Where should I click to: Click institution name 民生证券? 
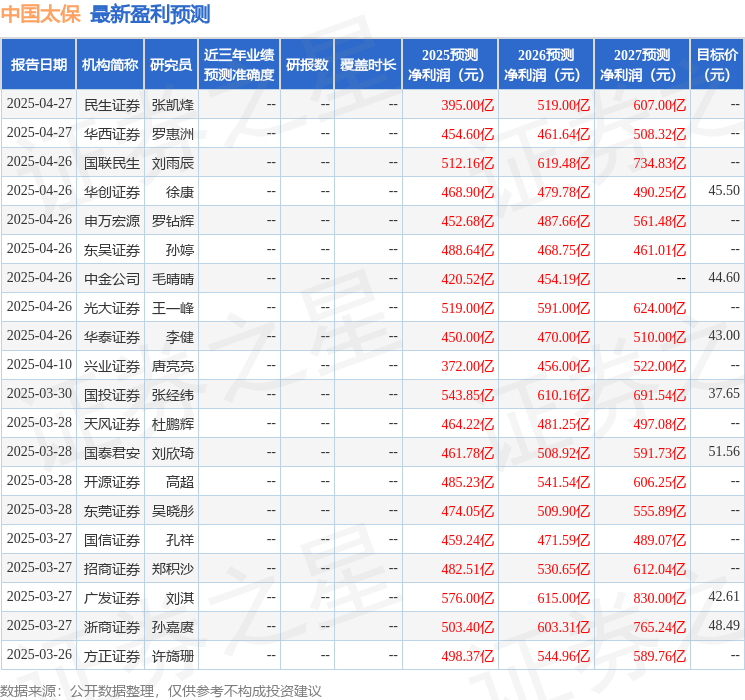click(112, 105)
